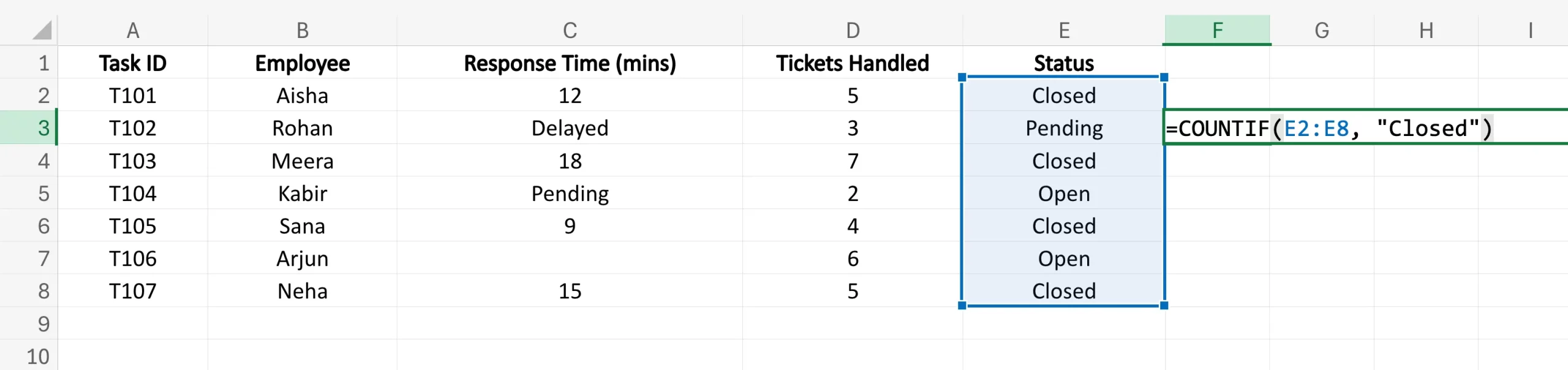Click the highlighted column F header

pos(1217,30)
